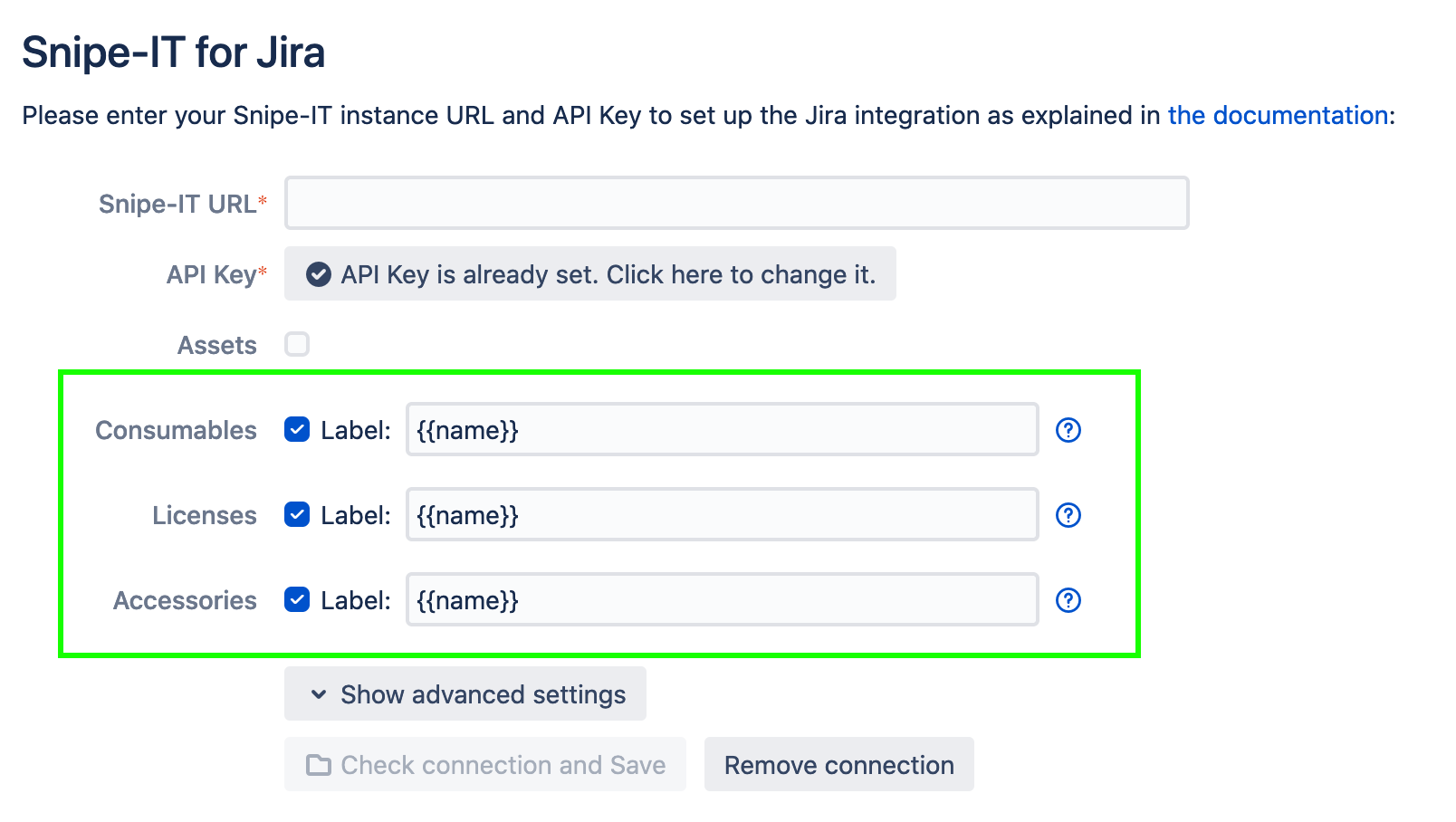Uncheck the Licenses checkbox
The width and height of the screenshot is (1456, 822).
tap(297, 515)
